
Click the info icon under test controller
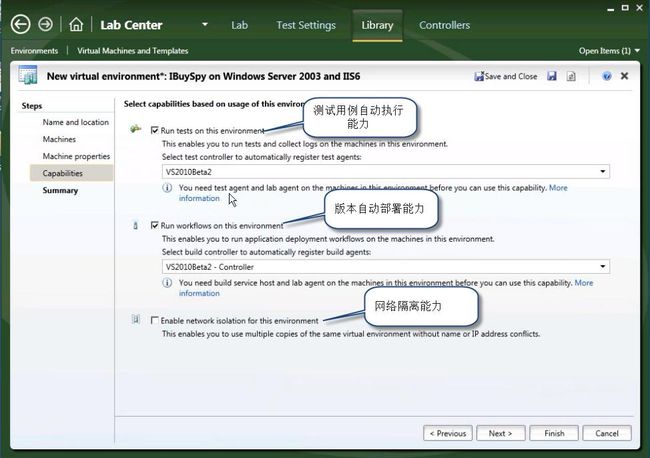click(167, 188)
